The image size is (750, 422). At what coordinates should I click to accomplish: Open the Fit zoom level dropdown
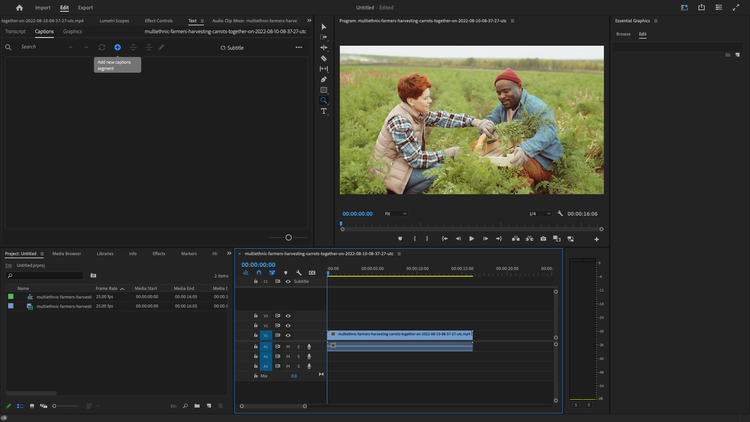pyautogui.click(x=396, y=213)
